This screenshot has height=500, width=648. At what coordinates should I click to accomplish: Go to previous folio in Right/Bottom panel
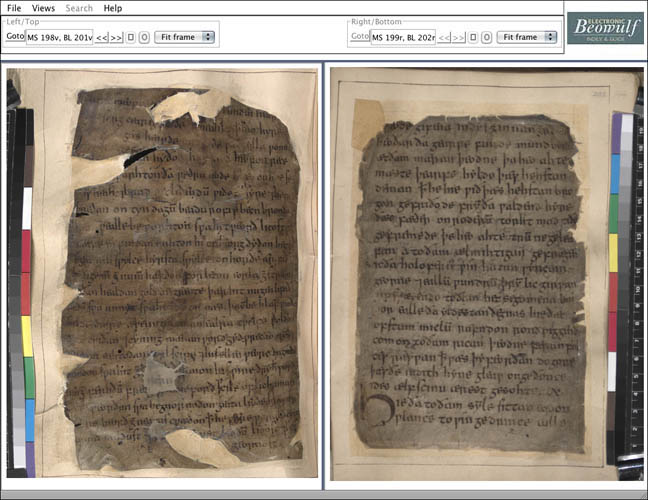pos(444,37)
